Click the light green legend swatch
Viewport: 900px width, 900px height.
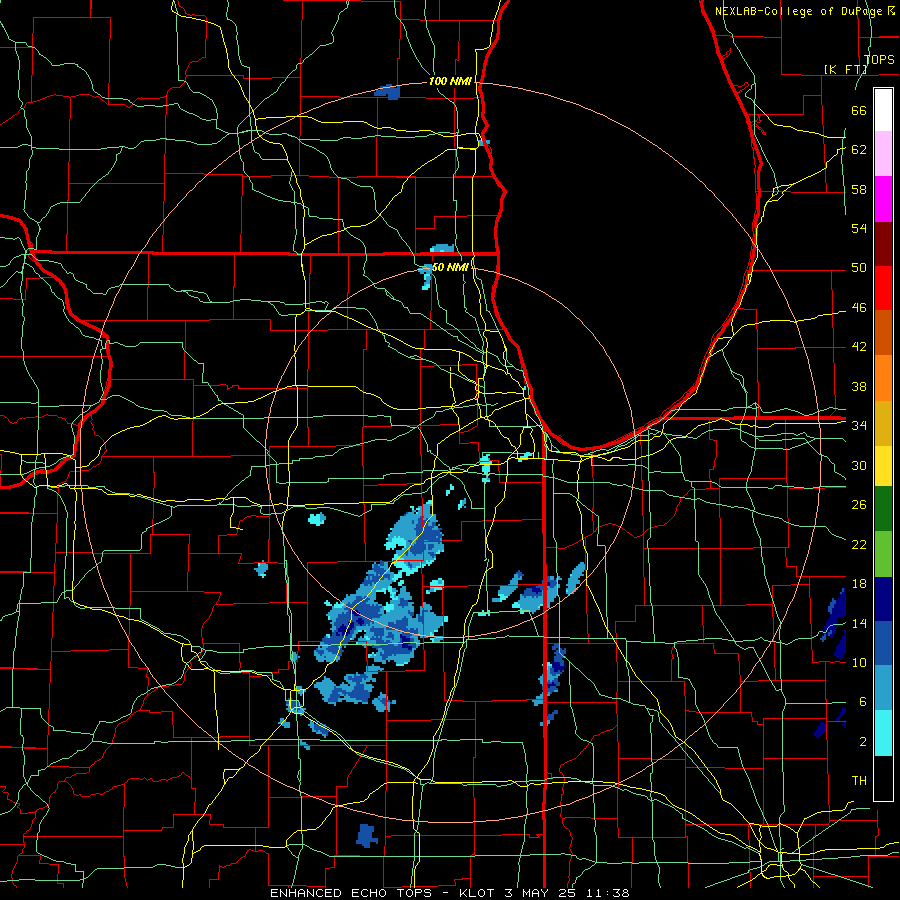pos(883,554)
